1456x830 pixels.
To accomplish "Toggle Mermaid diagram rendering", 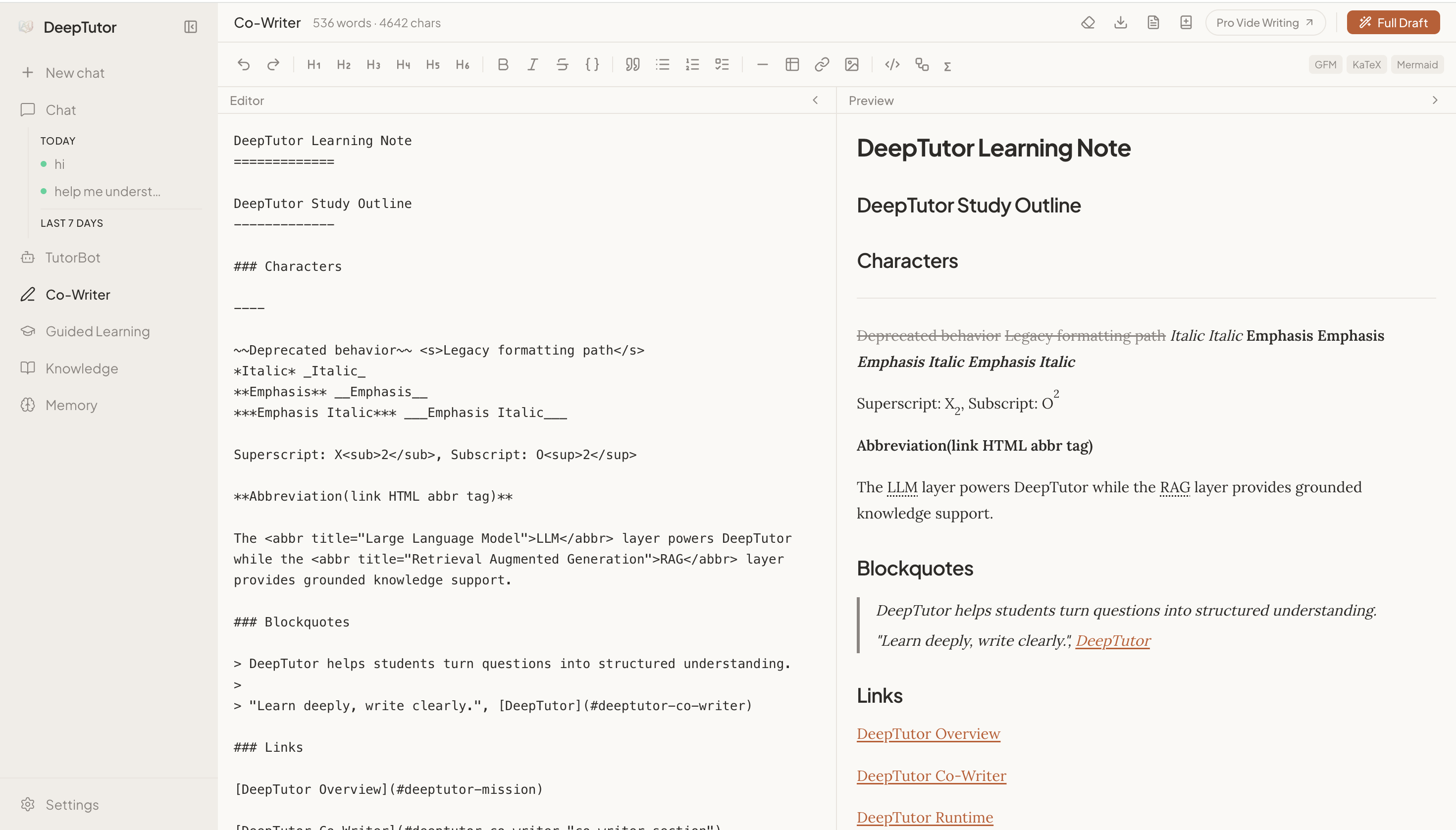I will (1417, 64).
